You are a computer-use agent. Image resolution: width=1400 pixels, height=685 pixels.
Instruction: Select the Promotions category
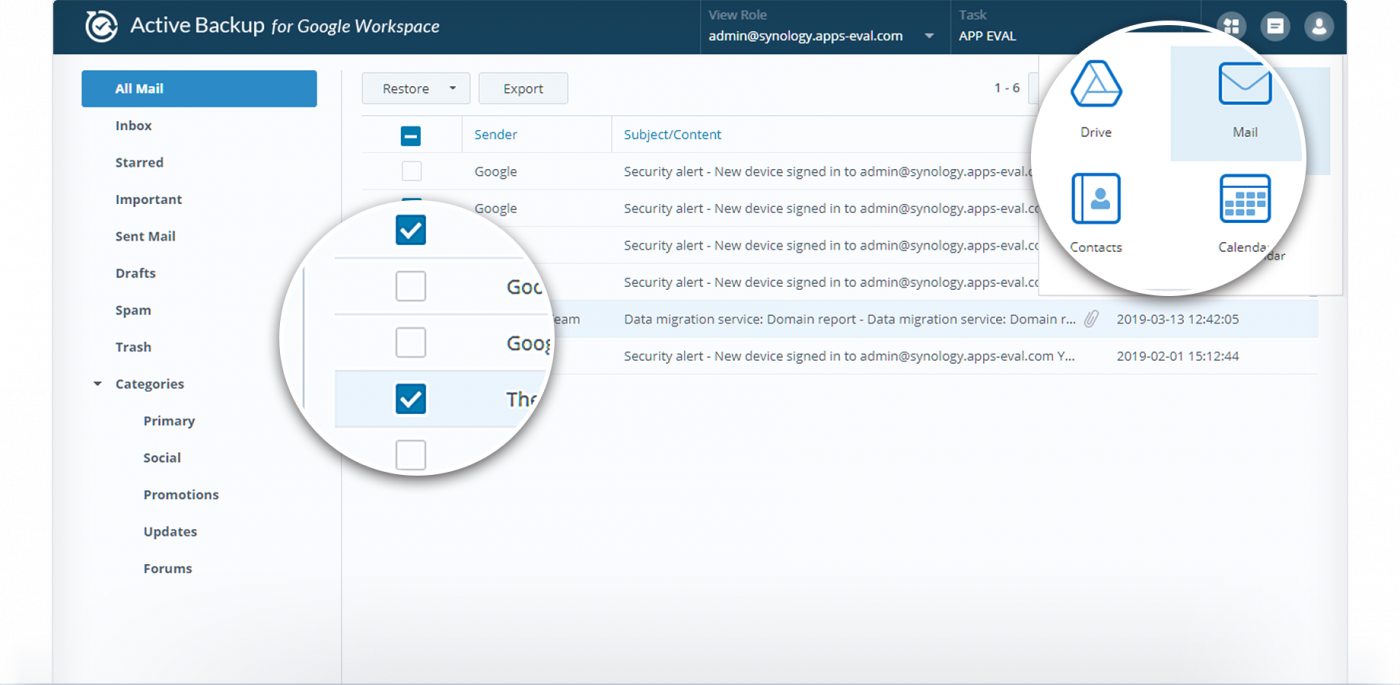click(181, 495)
